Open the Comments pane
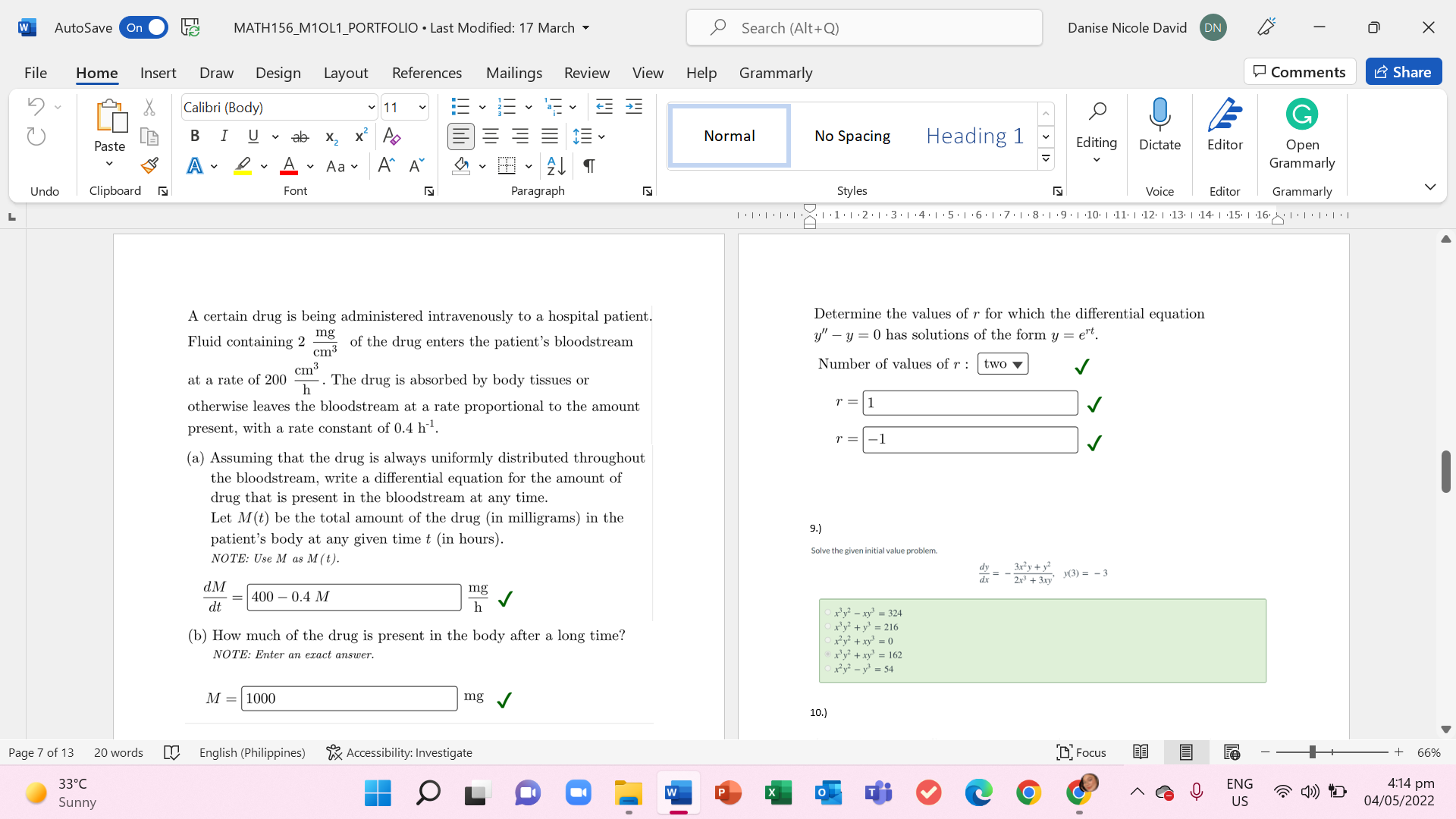The width and height of the screenshot is (1456, 819). coord(1300,72)
